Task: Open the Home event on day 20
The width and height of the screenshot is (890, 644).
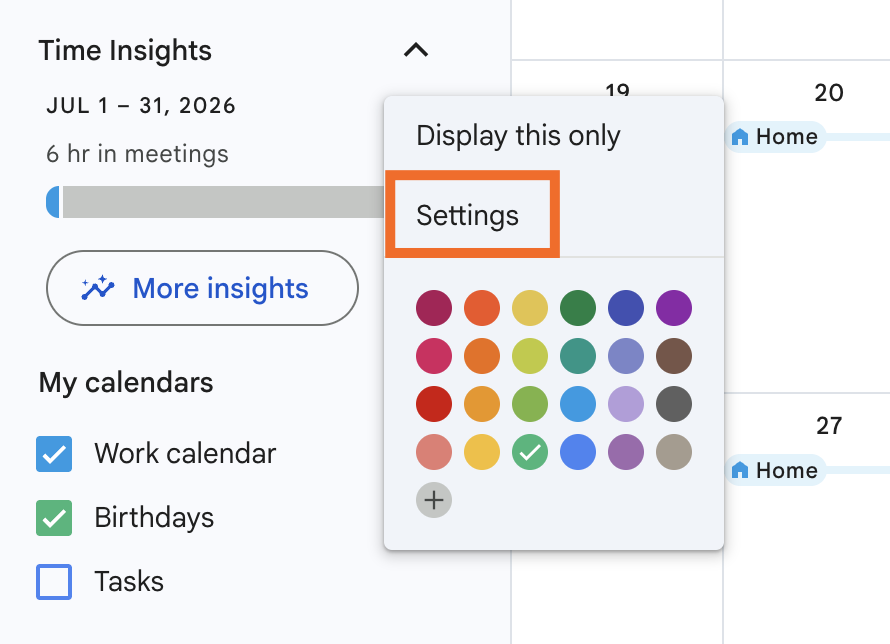Action: [785, 137]
